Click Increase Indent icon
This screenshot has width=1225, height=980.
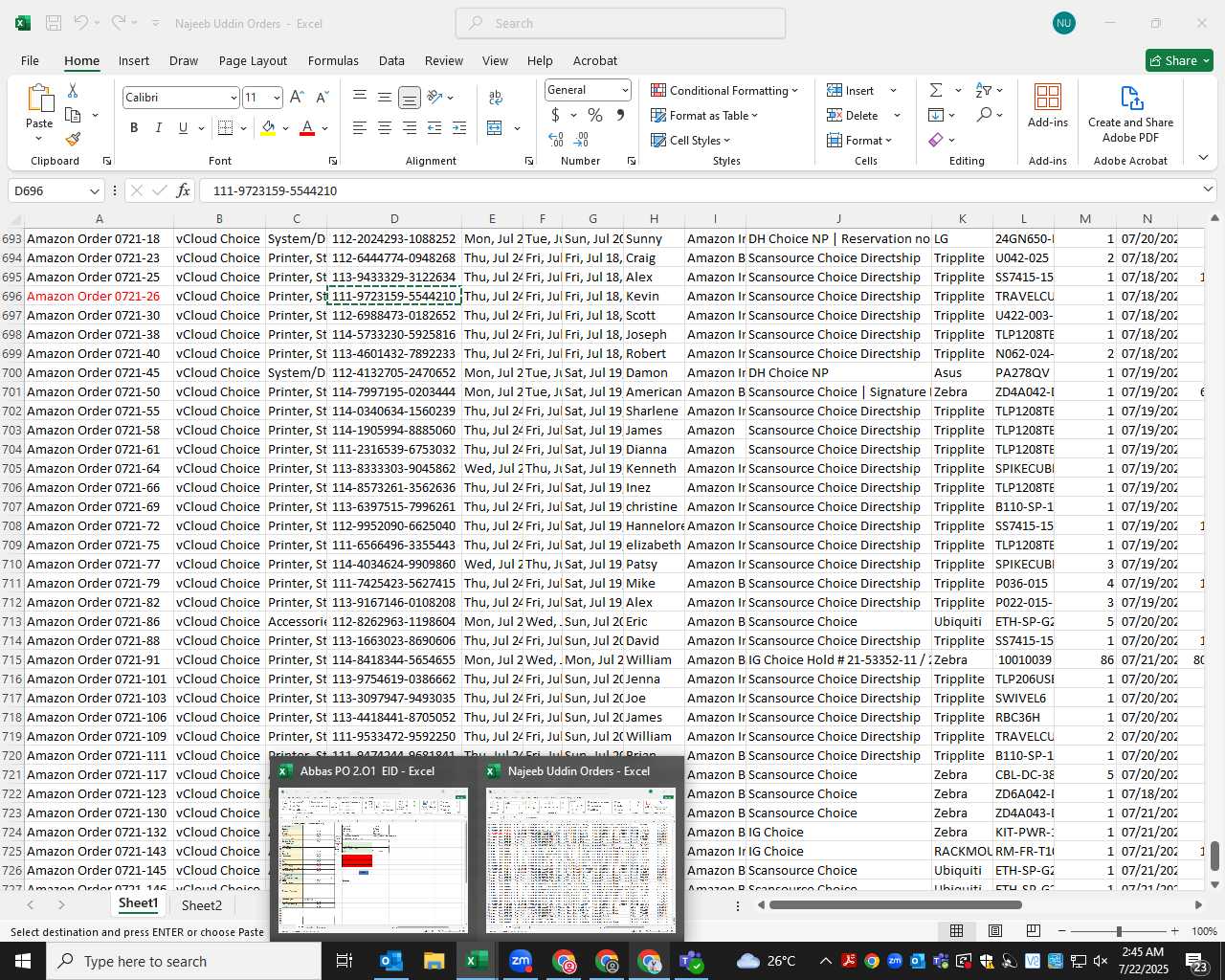pos(459,127)
